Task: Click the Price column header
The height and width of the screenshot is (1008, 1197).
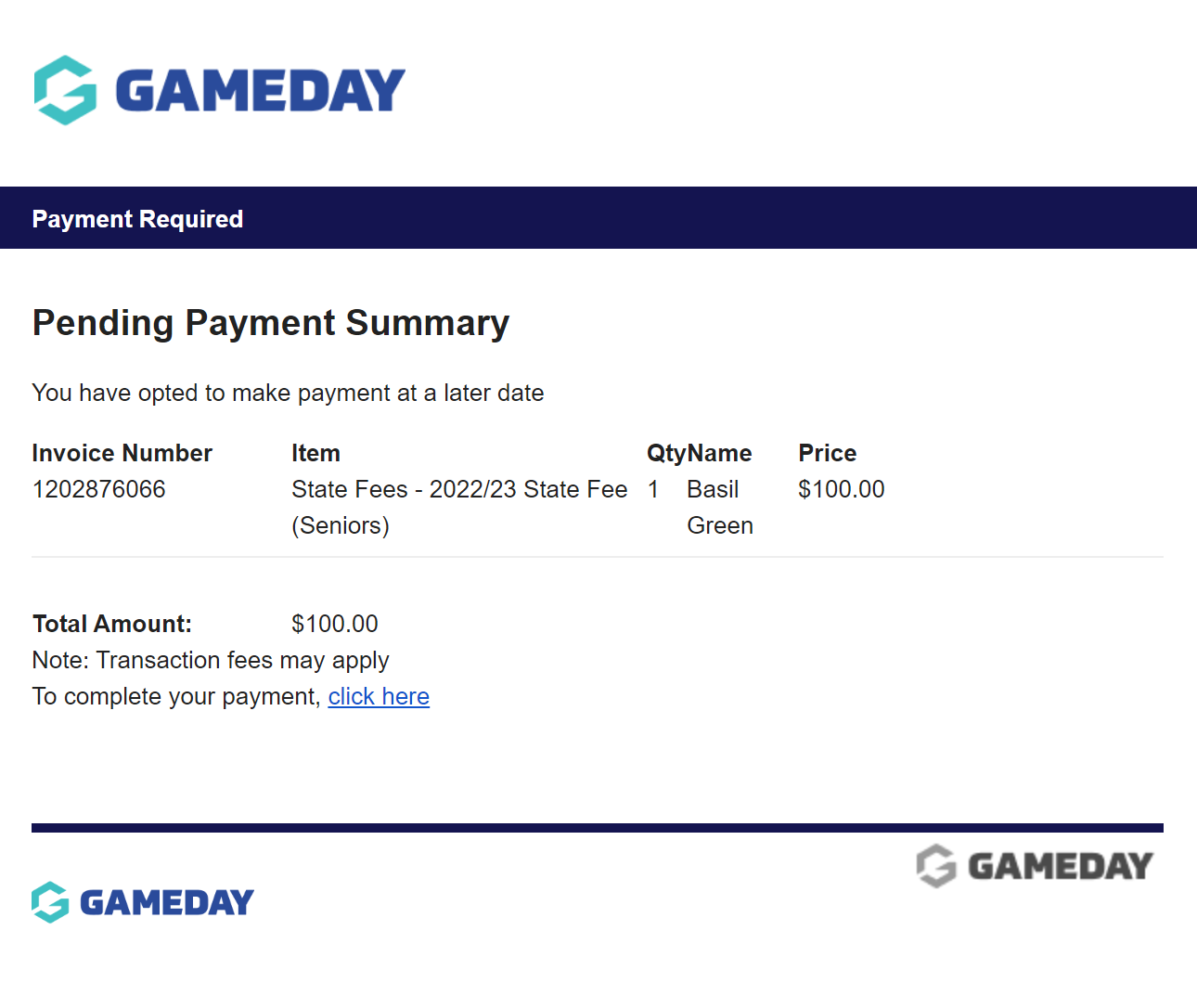Action: (x=827, y=453)
